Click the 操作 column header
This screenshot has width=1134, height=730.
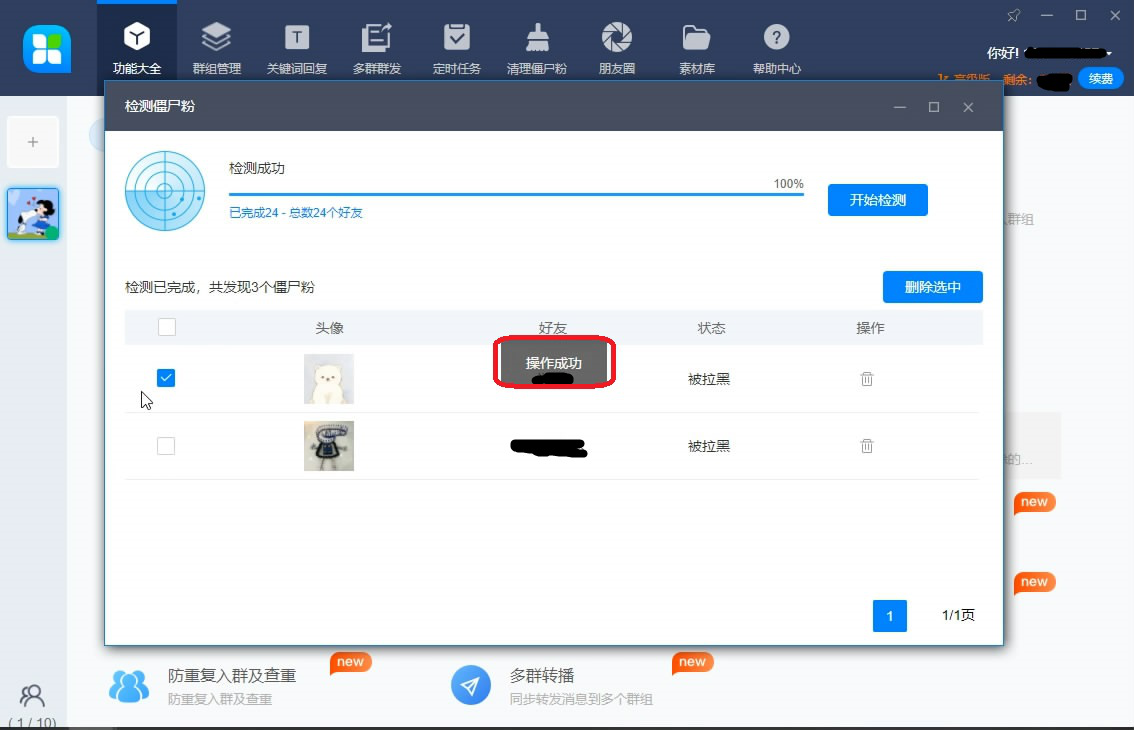coord(870,328)
